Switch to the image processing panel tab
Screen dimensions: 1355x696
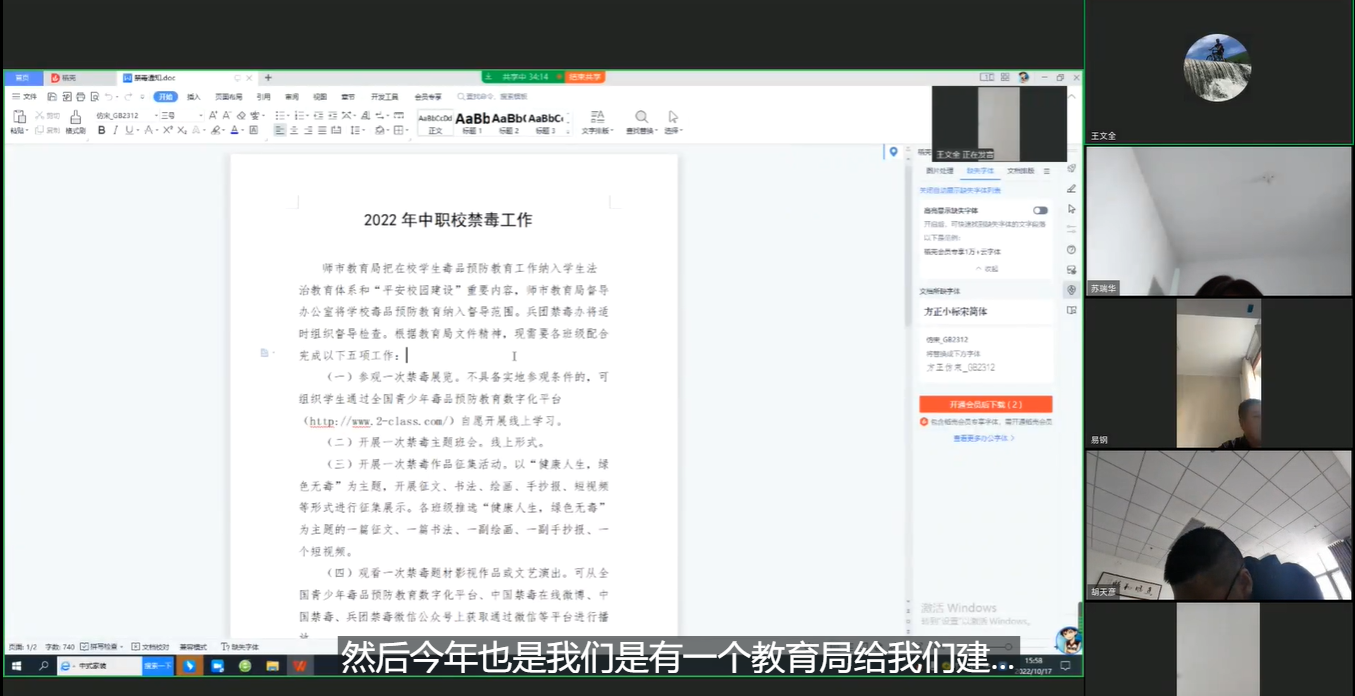[939, 171]
